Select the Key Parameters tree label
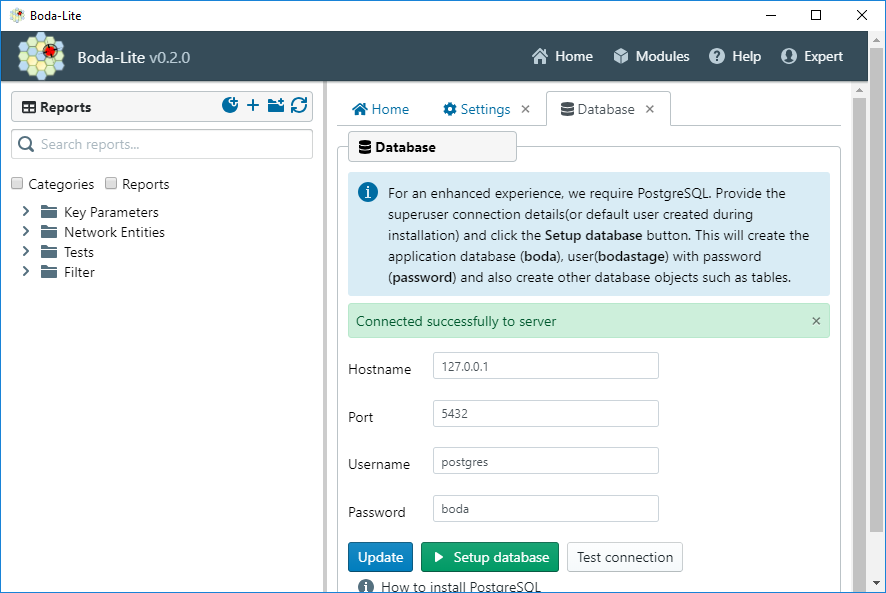This screenshot has width=886, height=593. (111, 213)
